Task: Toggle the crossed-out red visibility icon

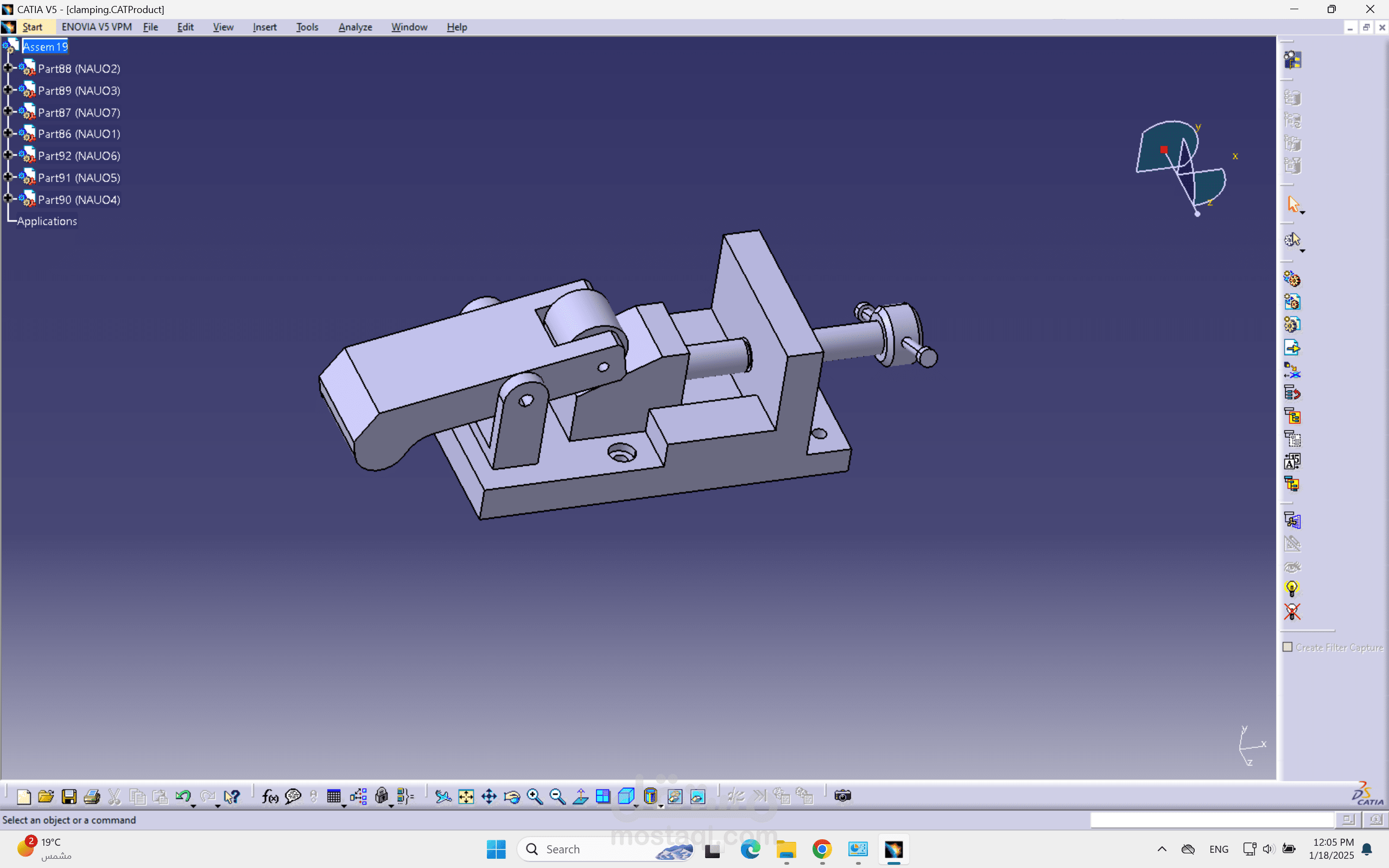Action: tap(1291, 611)
